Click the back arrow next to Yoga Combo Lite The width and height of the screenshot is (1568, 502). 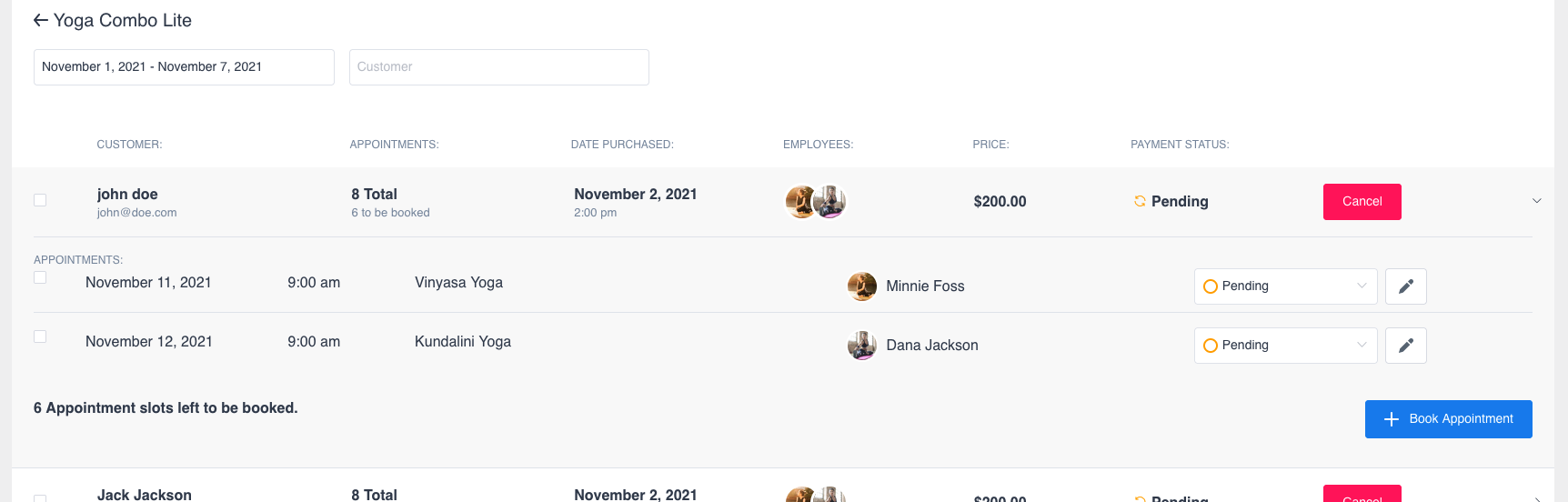(x=40, y=20)
